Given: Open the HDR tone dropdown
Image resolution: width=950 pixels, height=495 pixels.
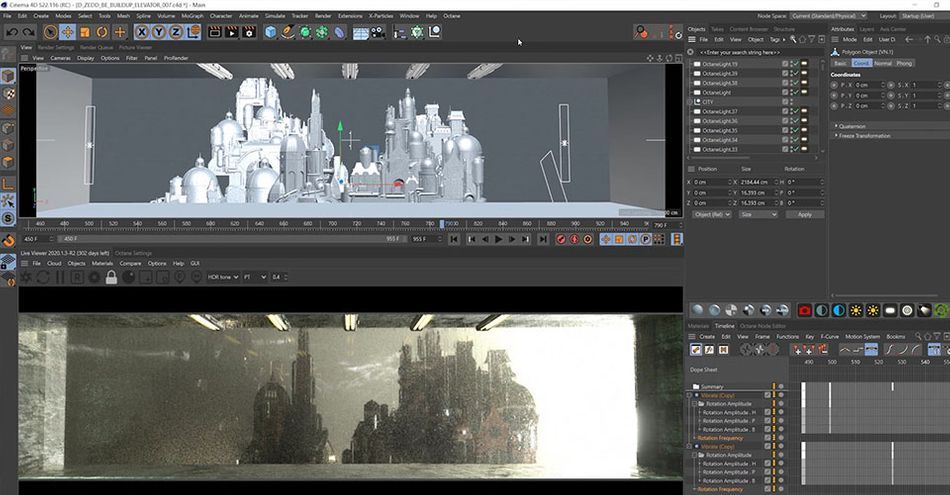Looking at the screenshot, I should click(x=223, y=277).
